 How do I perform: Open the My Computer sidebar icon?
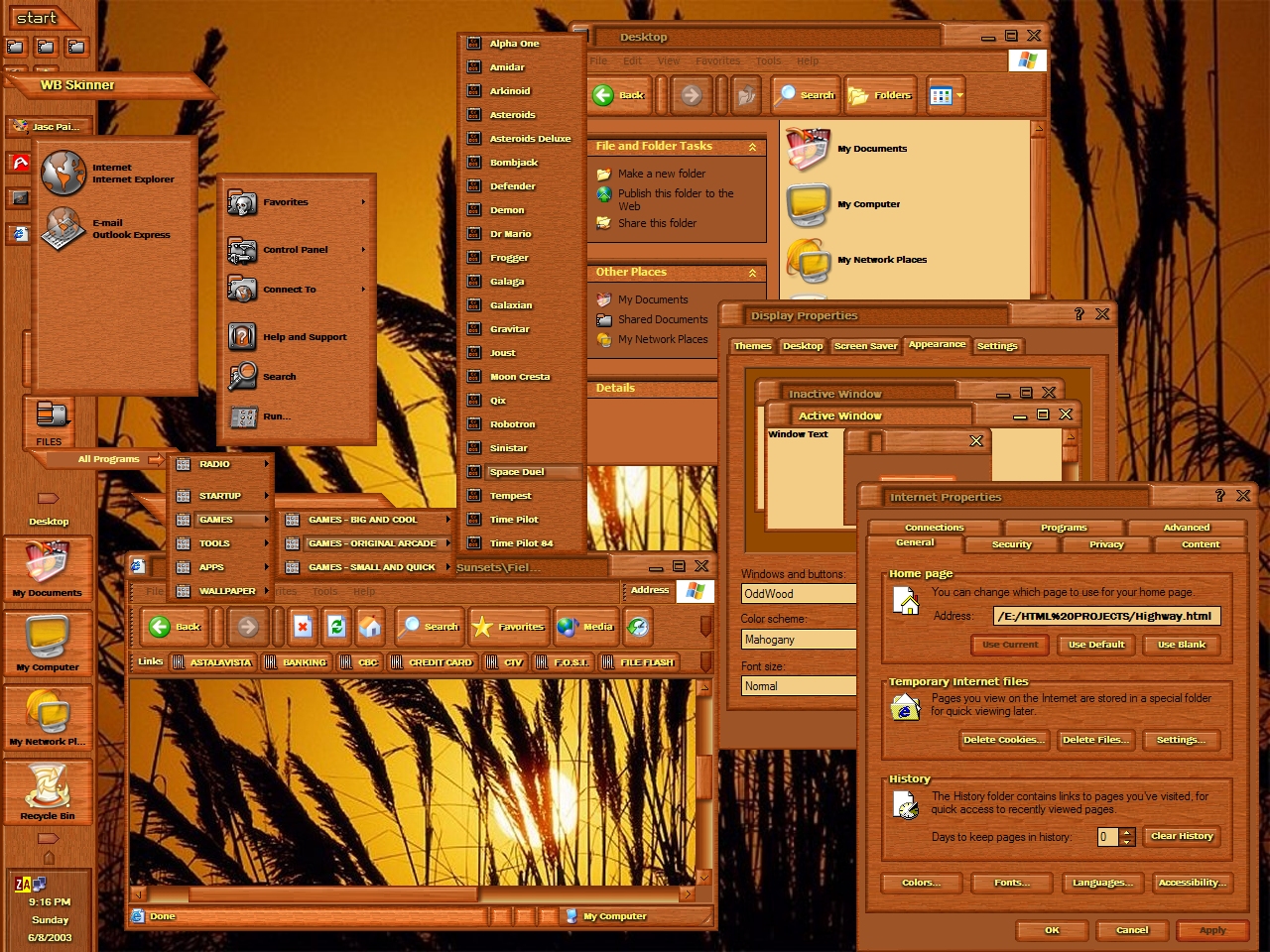[x=48, y=644]
